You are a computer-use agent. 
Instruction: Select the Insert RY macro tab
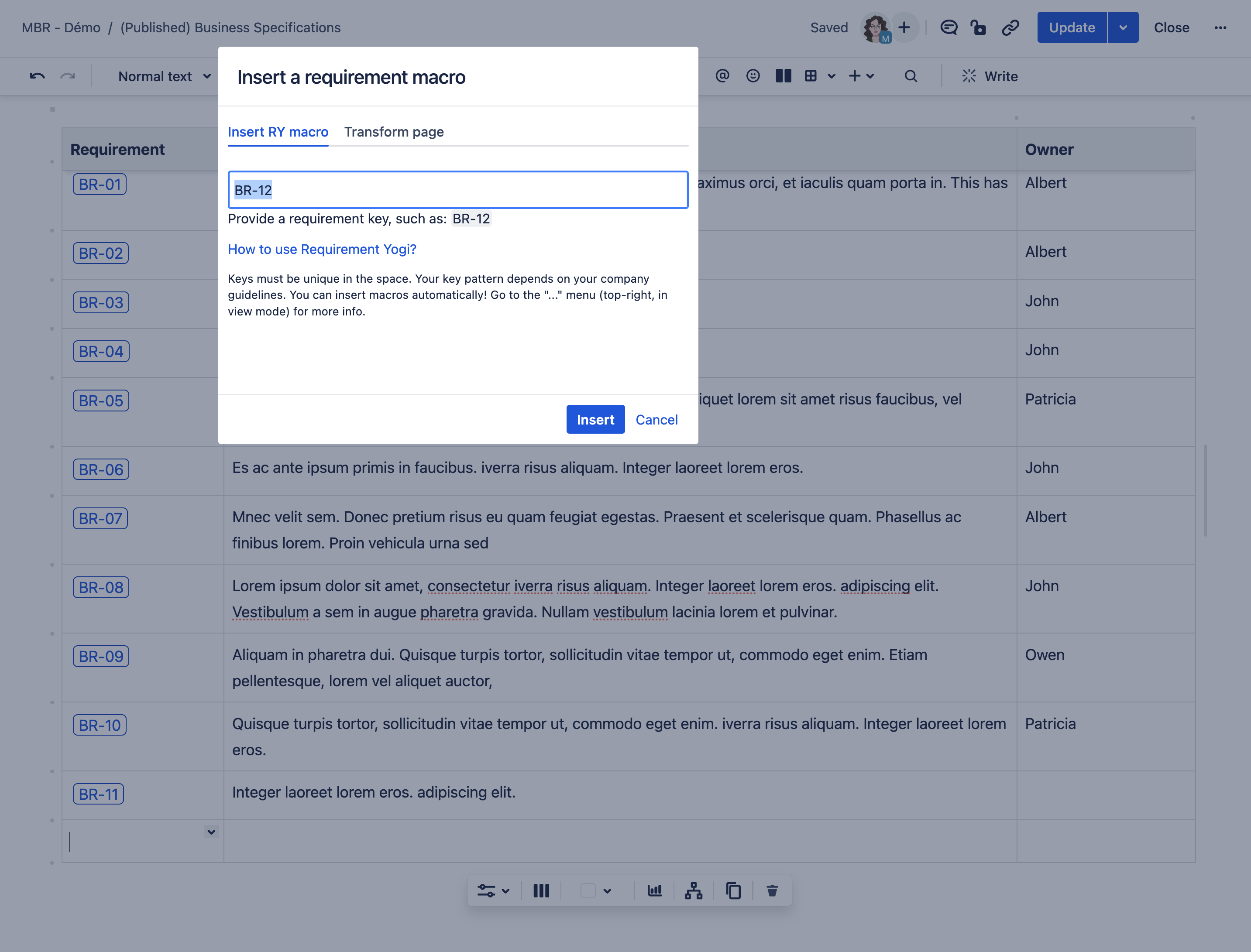pyautogui.click(x=278, y=131)
